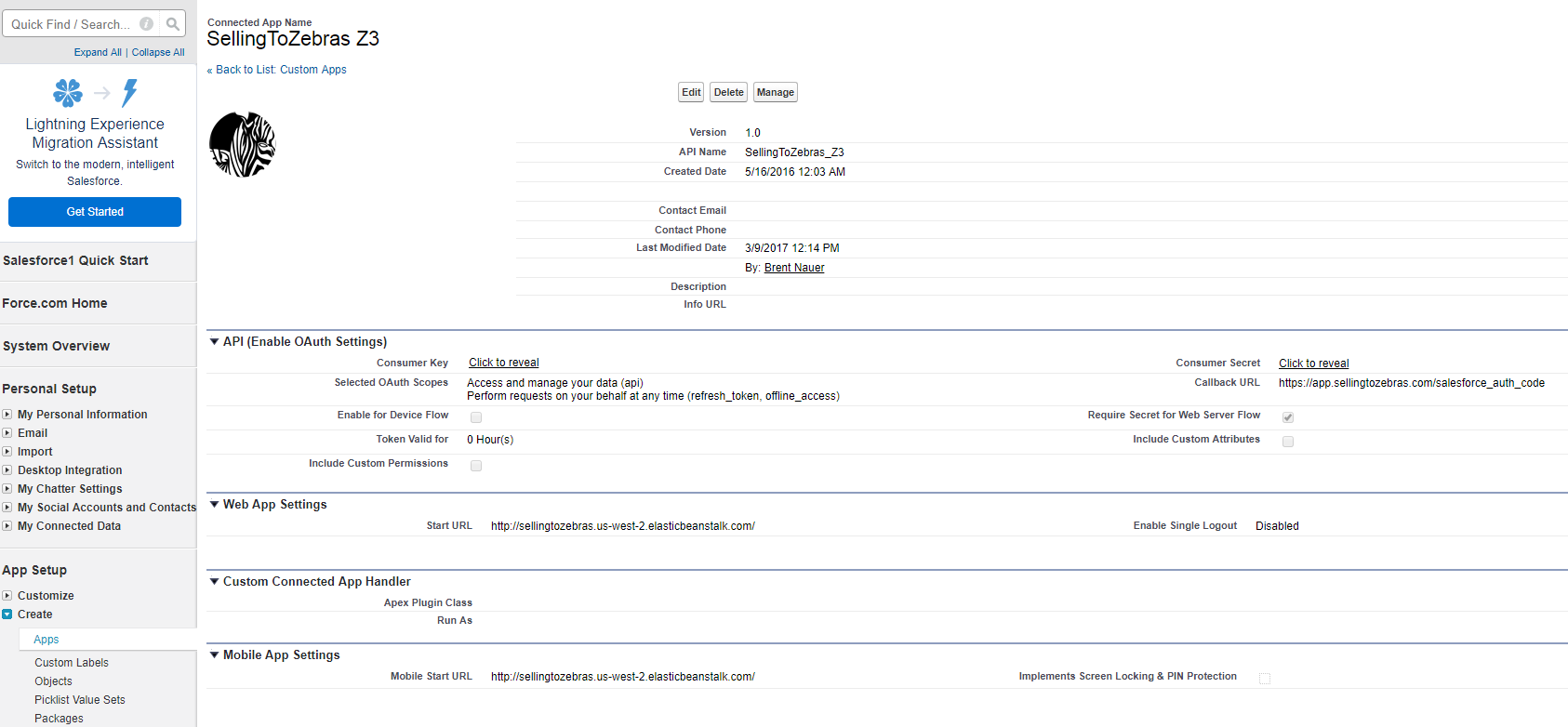Click the 0 Hour(s) token value
The image size is (1568, 727).
coord(490,440)
